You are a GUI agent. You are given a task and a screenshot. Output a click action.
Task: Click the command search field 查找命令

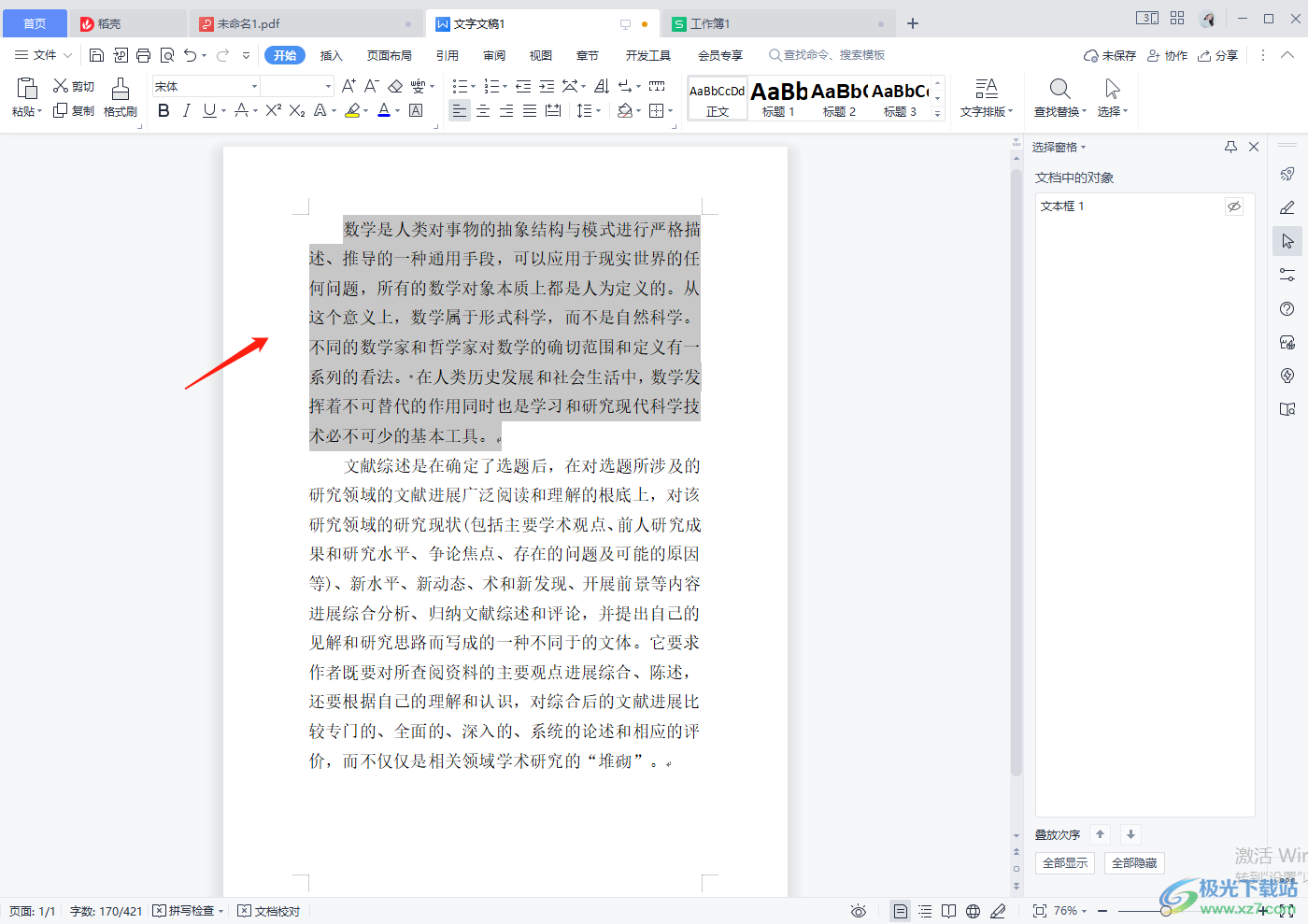click(827, 55)
